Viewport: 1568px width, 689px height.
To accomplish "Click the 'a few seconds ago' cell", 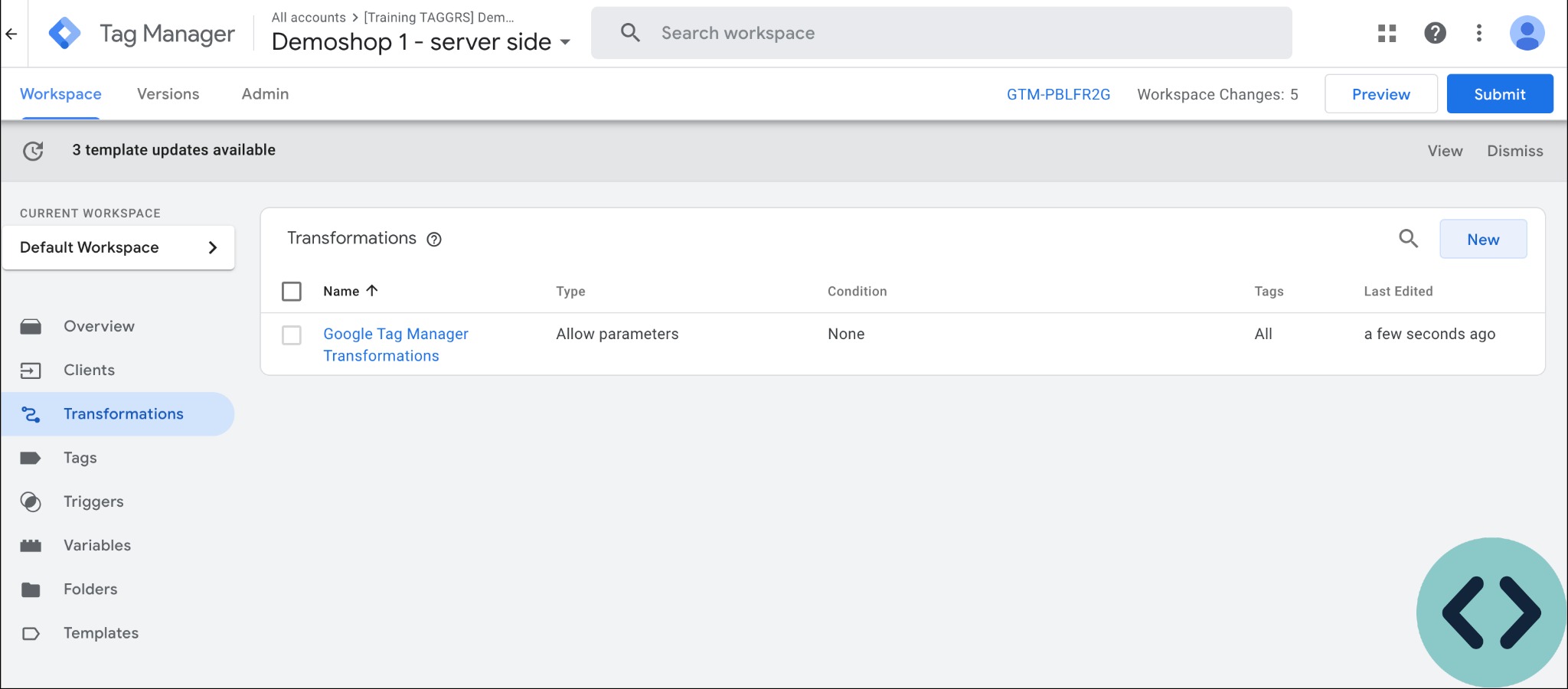I will tap(1429, 334).
